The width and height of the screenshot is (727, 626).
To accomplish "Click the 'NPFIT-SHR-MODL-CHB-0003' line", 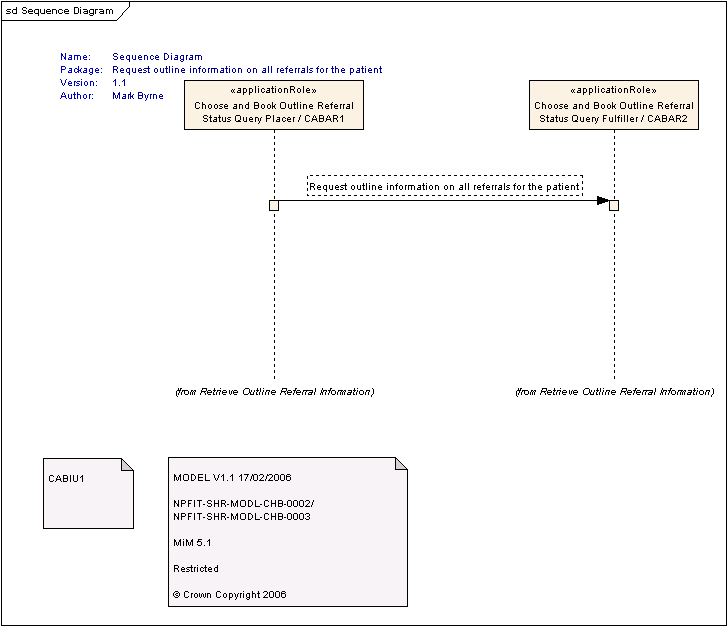I will pos(242,517).
